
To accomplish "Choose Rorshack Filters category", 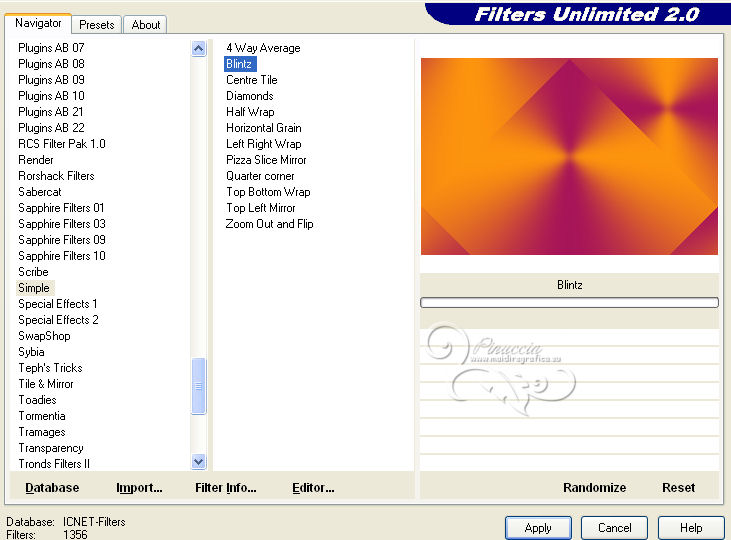I will click(x=56, y=176).
